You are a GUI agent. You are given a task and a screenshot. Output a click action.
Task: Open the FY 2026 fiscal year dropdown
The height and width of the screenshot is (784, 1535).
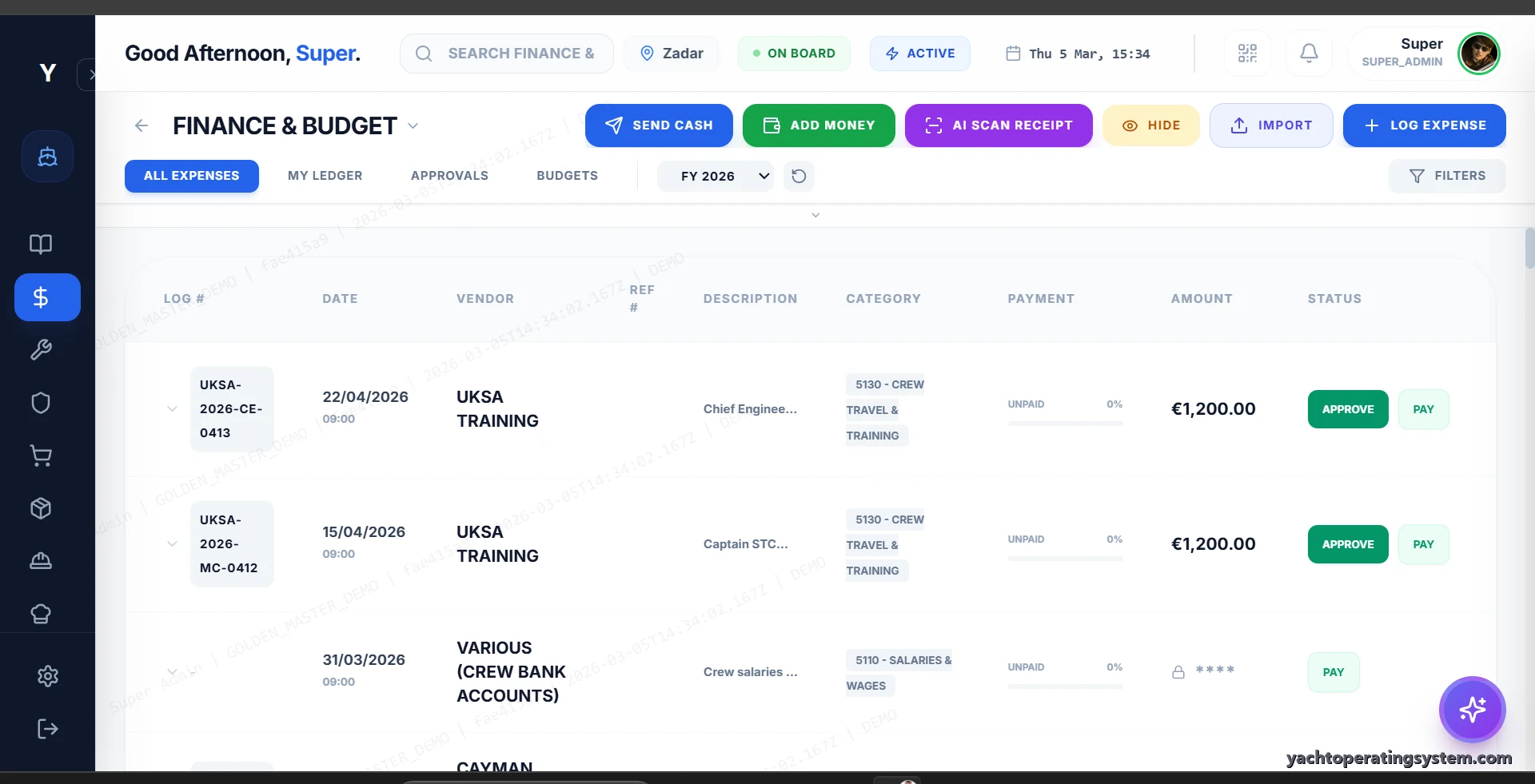coord(716,176)
